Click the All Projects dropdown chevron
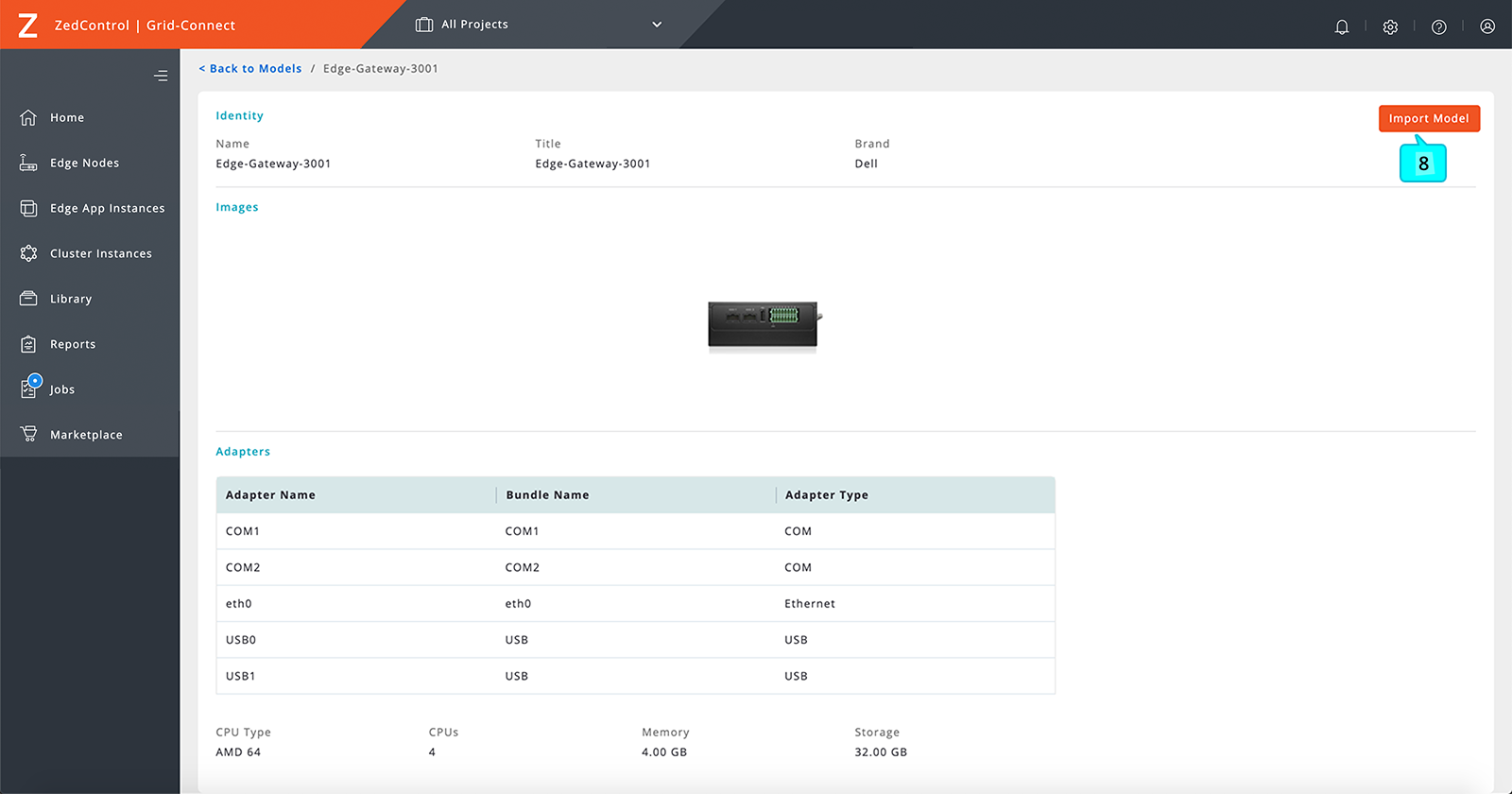Image resolution: width=1512 pixels, height=794 pixels. (657, 25)
